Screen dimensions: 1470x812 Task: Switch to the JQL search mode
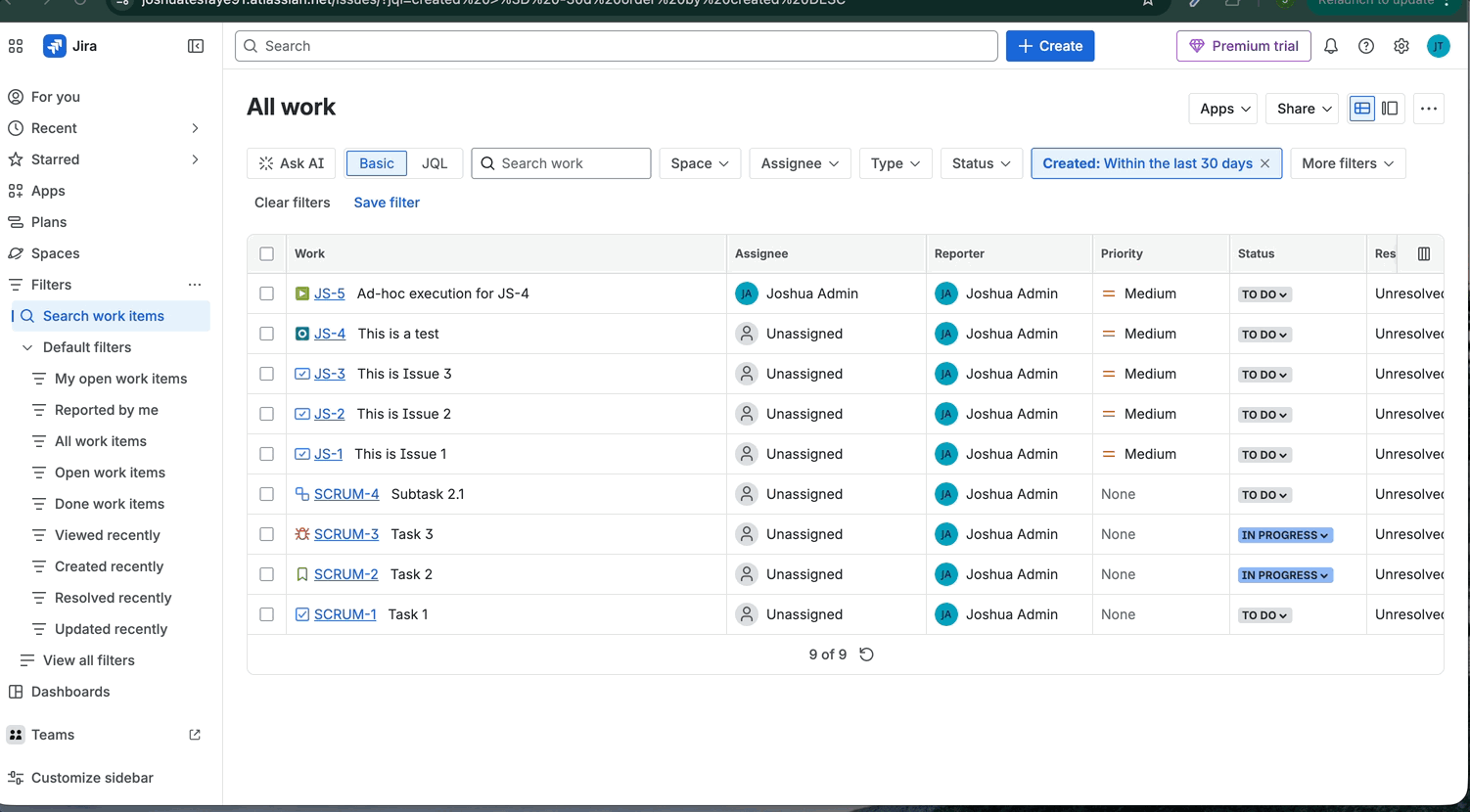[x=435, y=163]
